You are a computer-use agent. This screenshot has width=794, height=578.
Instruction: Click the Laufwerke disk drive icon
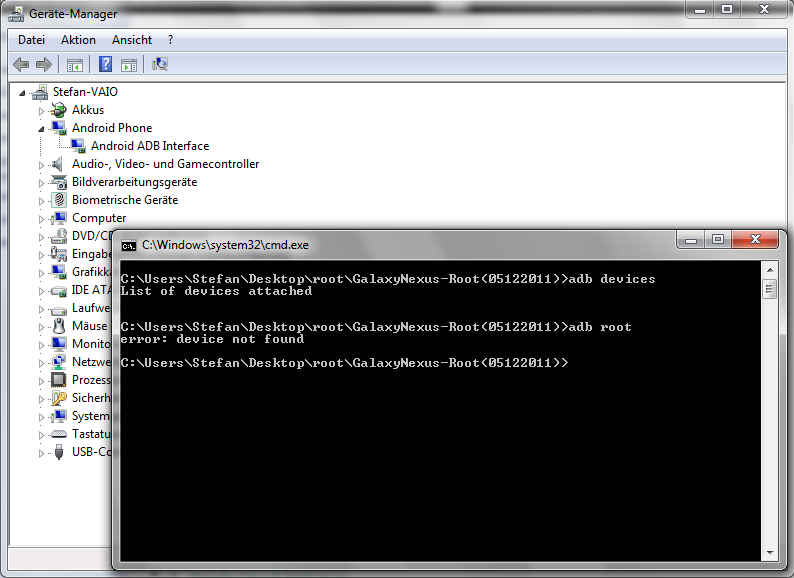tap(59, 309)
